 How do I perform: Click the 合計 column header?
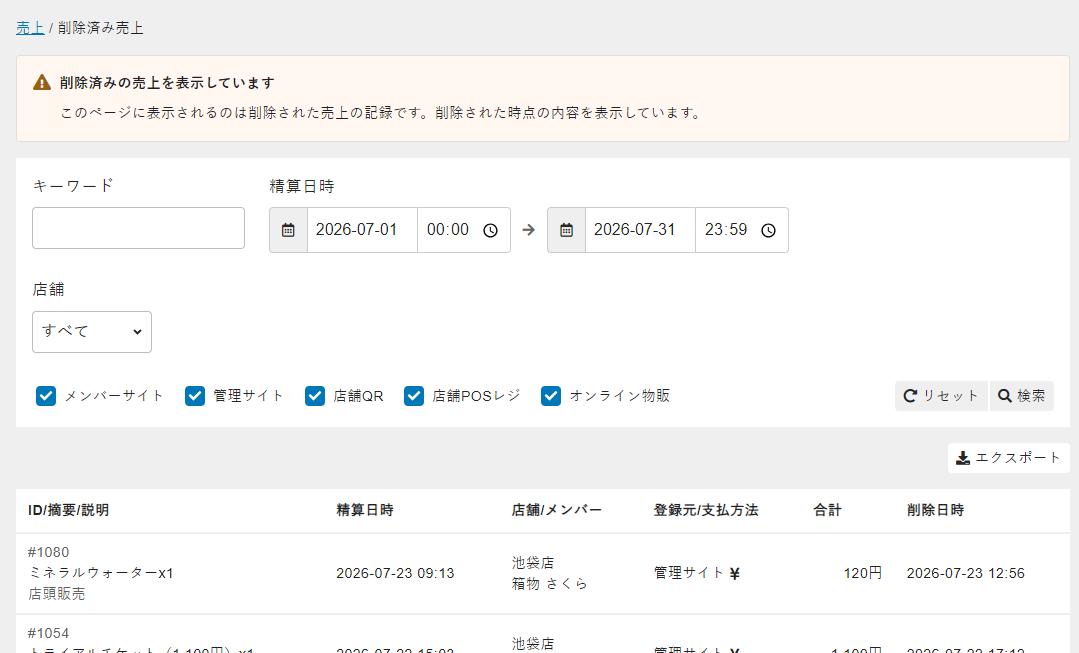(827, 510)
